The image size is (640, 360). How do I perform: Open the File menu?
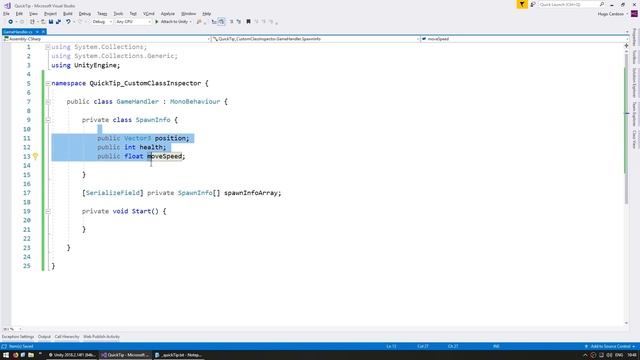[x=6, y=14]
